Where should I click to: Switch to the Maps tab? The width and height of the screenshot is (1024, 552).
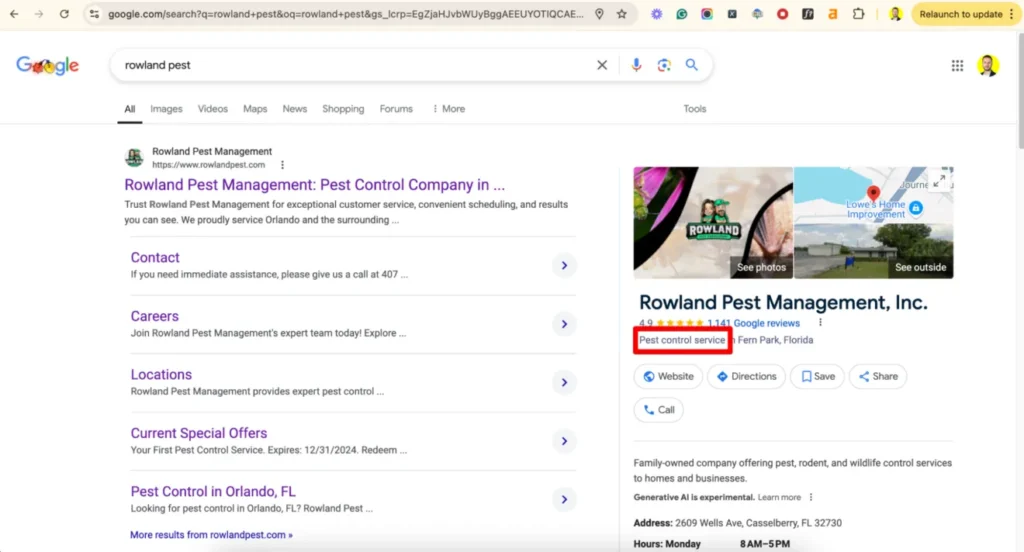[255, 109]
